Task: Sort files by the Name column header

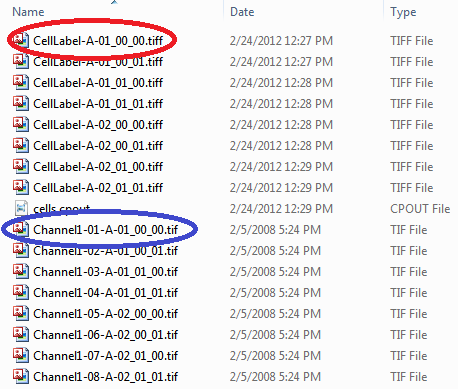Action: (x=28, y=12)
